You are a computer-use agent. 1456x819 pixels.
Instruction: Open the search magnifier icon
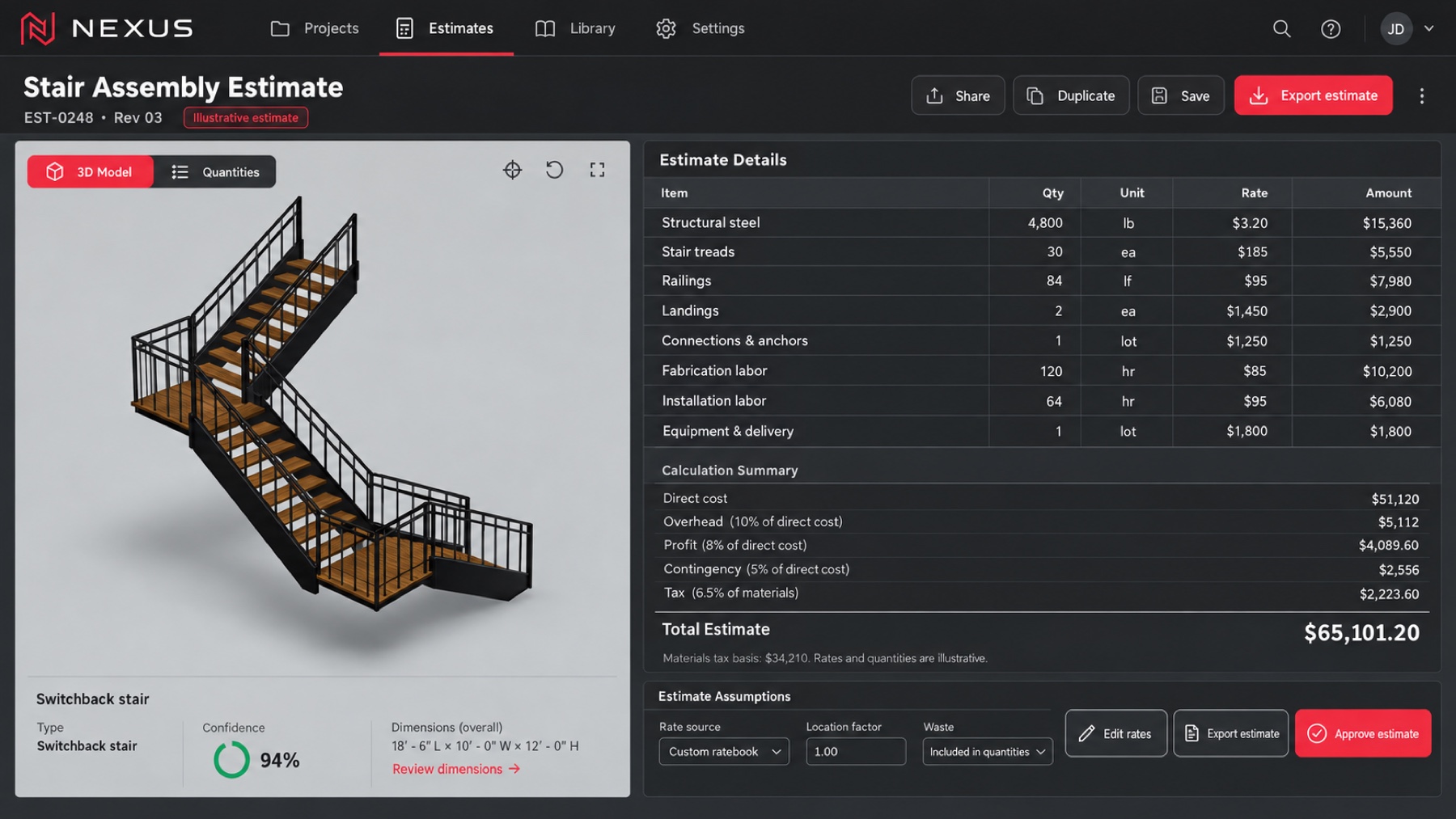(x=1281, y=29)
